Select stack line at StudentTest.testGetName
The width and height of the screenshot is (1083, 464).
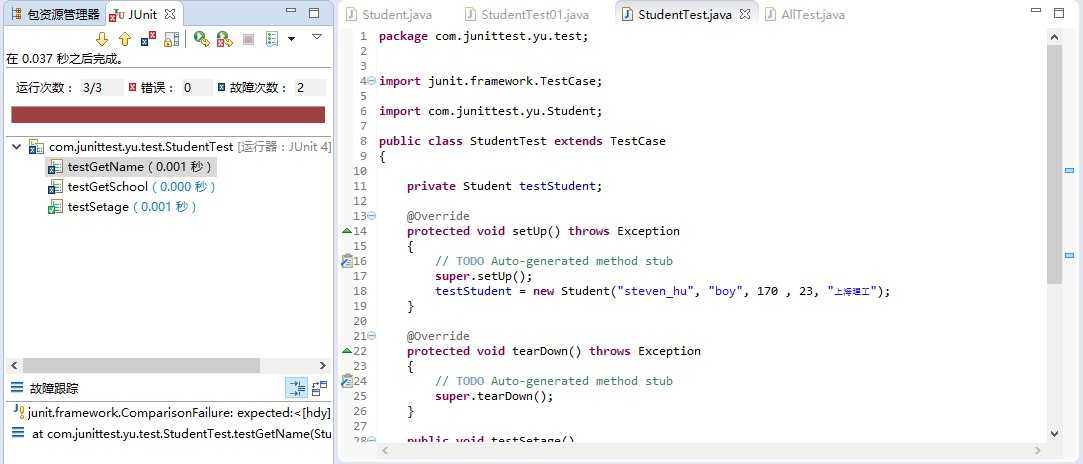(x=173, y=434)
